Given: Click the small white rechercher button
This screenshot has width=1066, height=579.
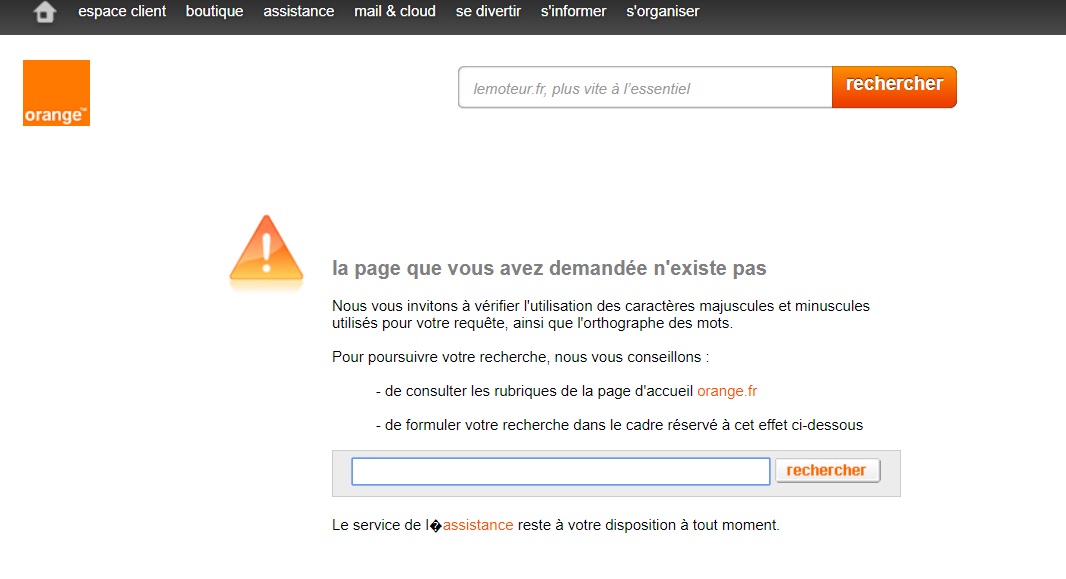Looking at the screenshot, I should 827,470.
